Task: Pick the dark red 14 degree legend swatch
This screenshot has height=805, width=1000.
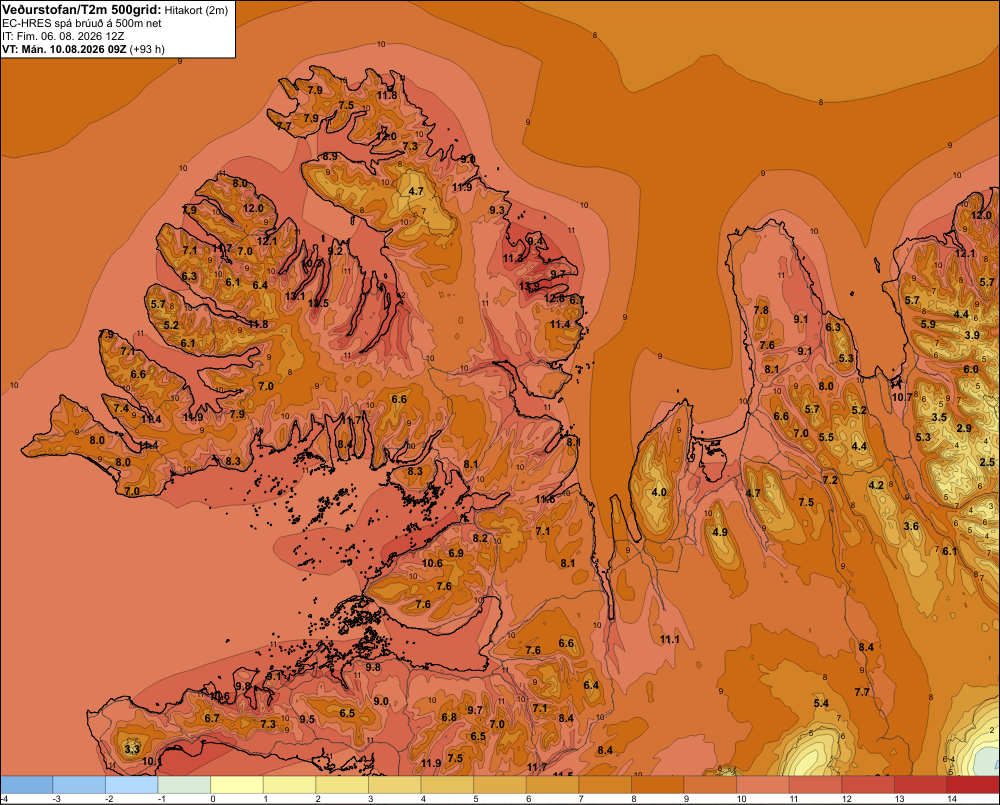Action: pyautogui.click(x=973, y=784)
